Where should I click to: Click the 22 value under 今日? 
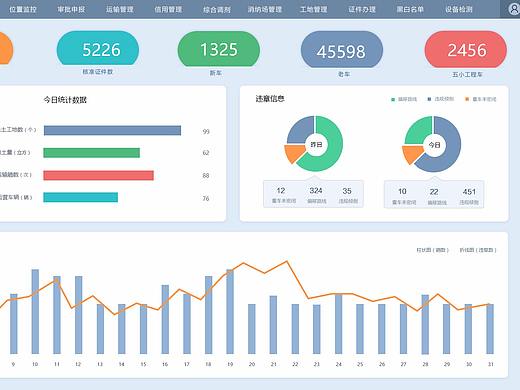[434, 192]
